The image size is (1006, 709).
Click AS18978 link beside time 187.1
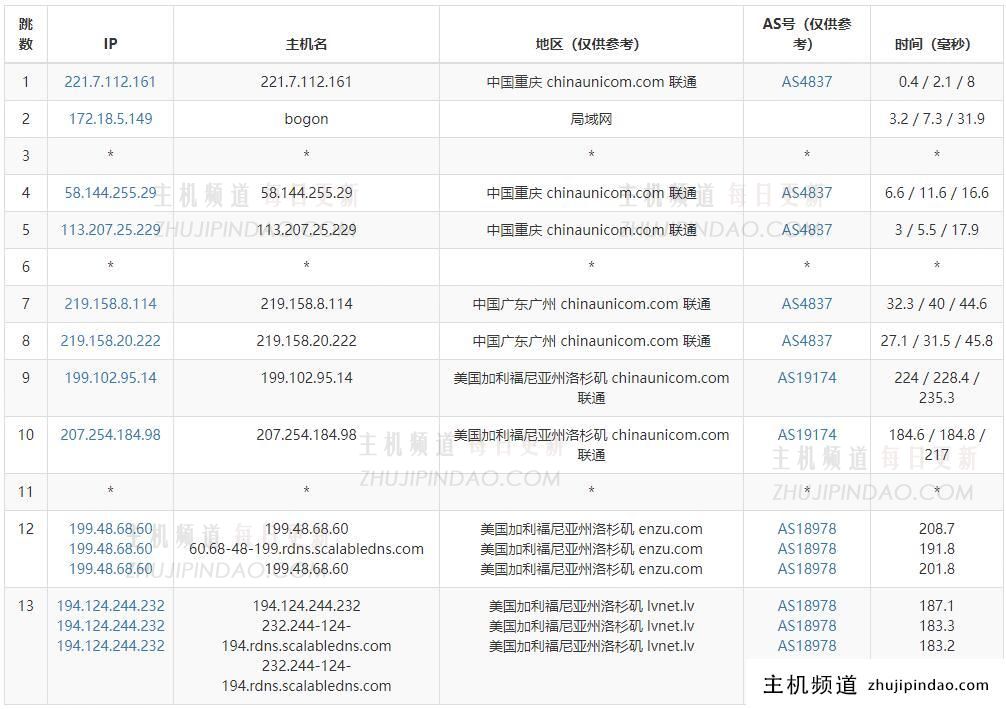pos(806,606)
